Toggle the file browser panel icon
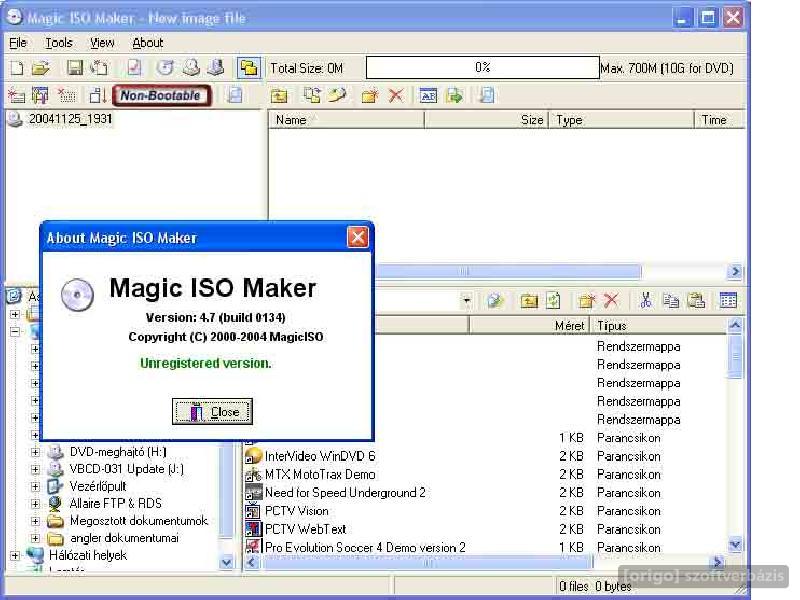800x600 pixels. tap(249, 68)
